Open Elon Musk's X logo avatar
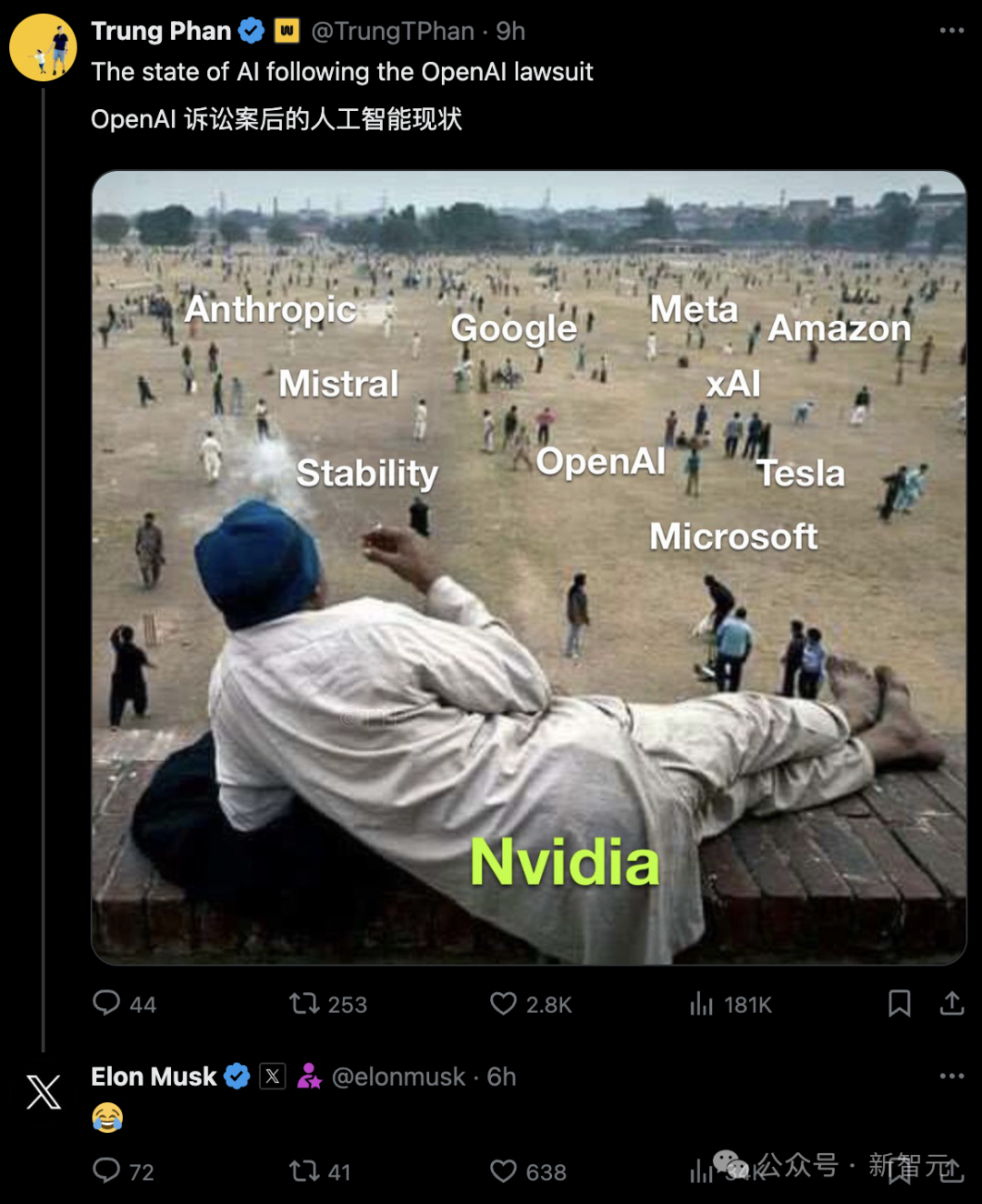 click(43, 1091)
